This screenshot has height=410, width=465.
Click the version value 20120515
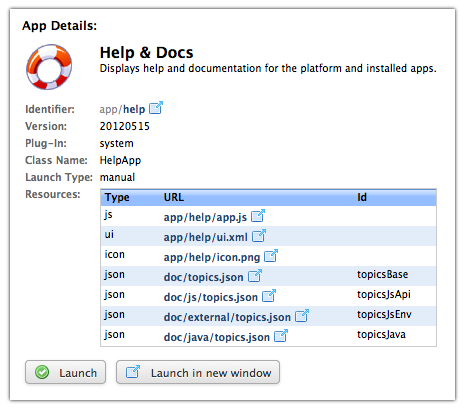tap(125, 126)
